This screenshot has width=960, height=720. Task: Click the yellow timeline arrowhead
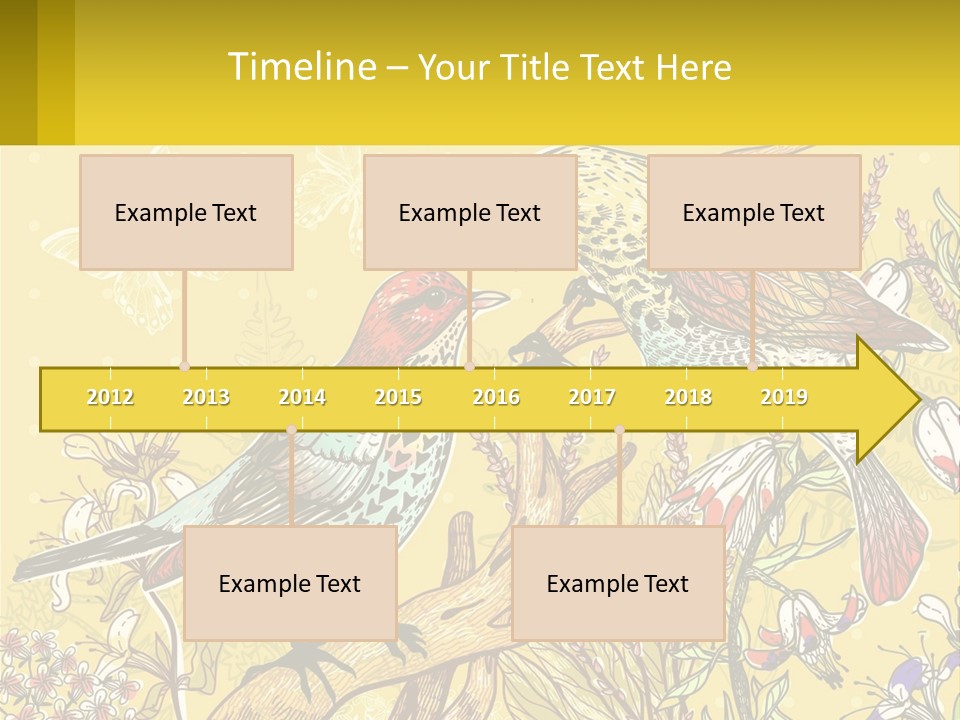click(x=885, y=399)
